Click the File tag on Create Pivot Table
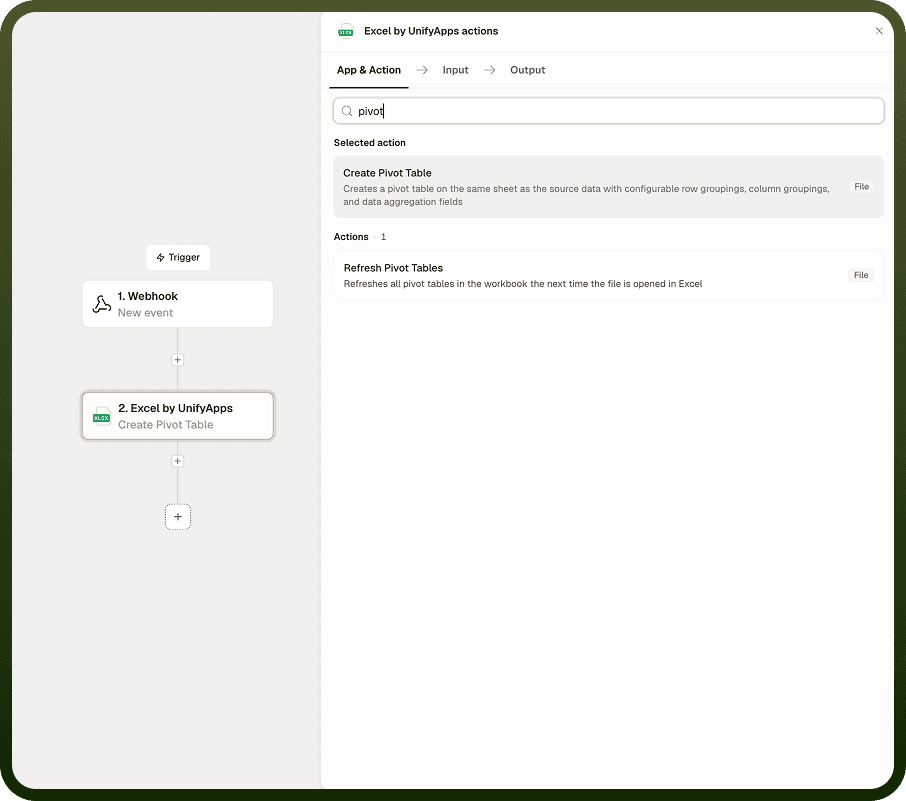Image resolution: width=906 pixels, height=801 pixels. [x=862, y=187]
